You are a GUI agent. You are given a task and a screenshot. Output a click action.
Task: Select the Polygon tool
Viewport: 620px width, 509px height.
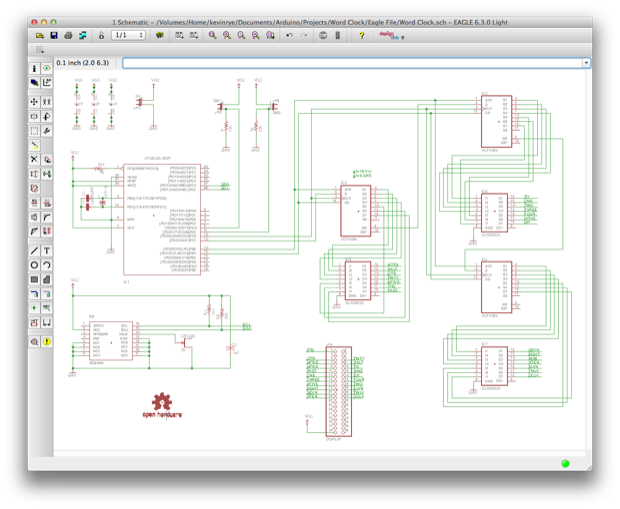[x=47, y=280]
